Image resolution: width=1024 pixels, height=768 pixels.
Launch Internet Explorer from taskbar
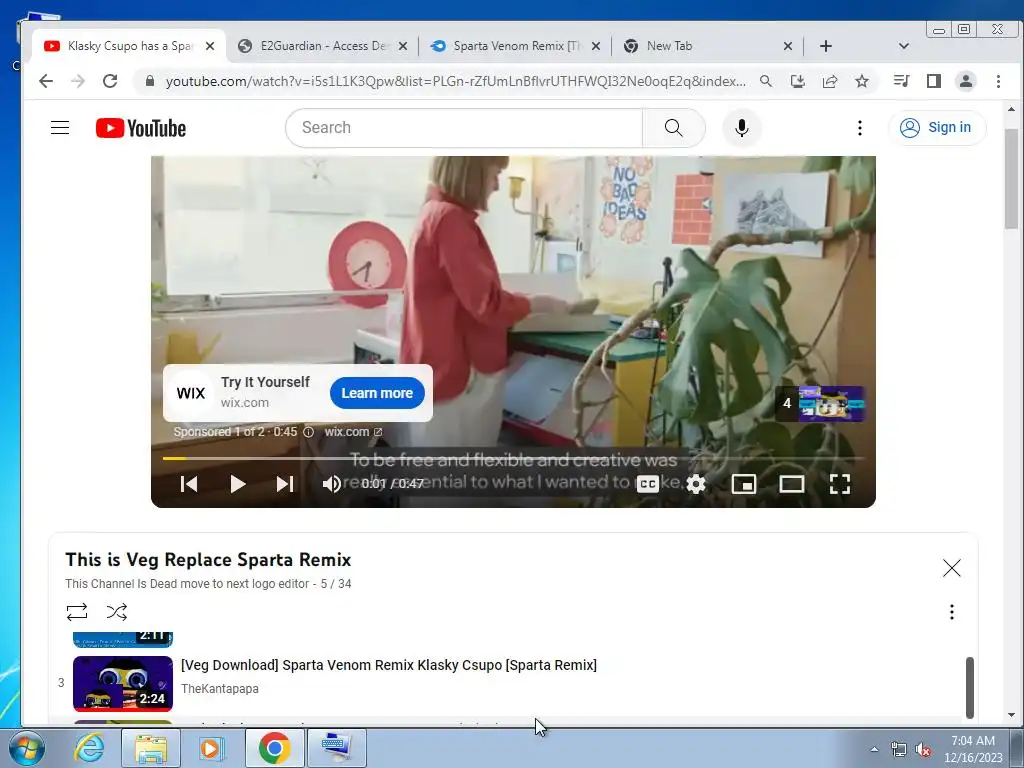coord(89,748)
